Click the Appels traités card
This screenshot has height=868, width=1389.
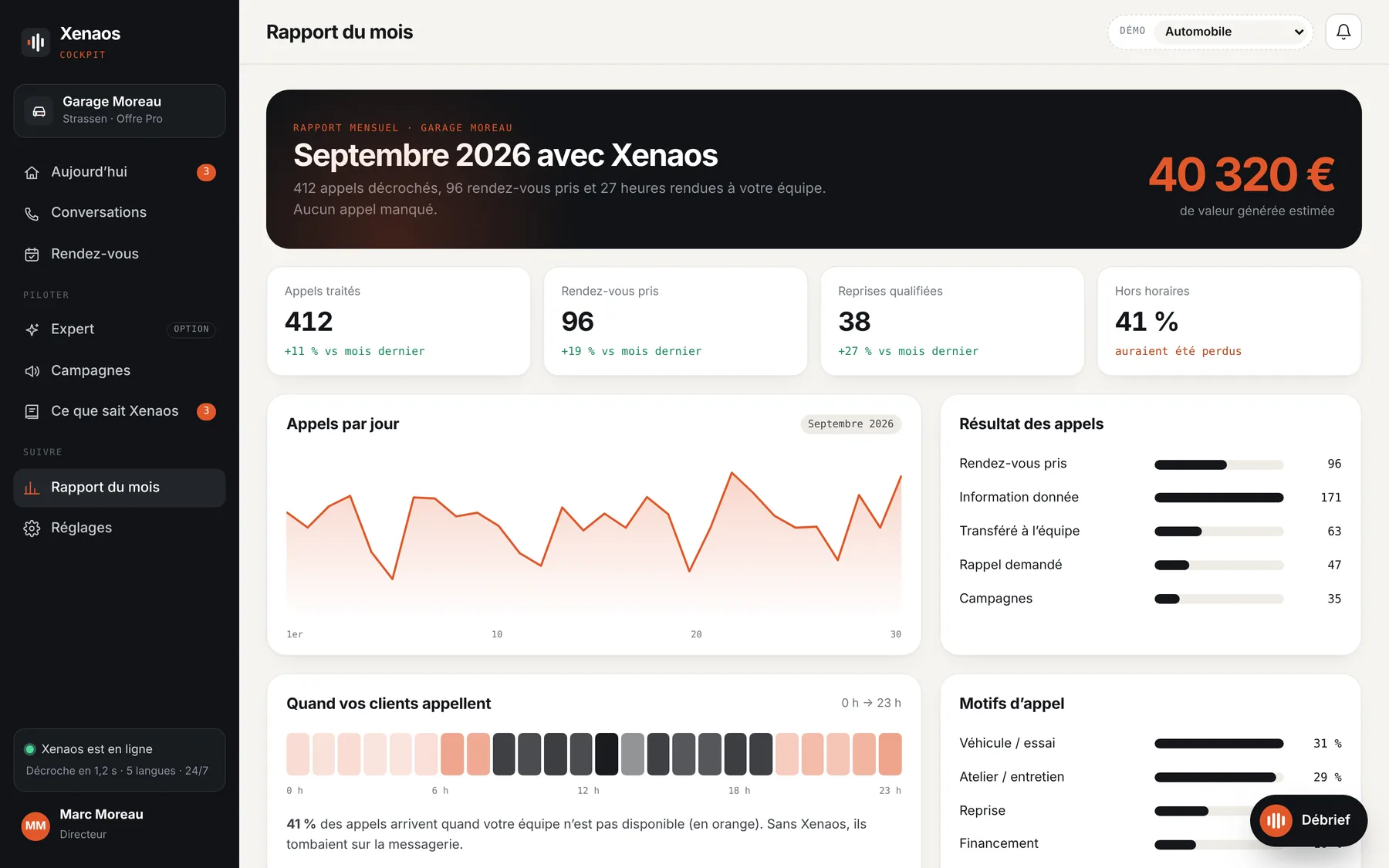(x=399, y=321)
